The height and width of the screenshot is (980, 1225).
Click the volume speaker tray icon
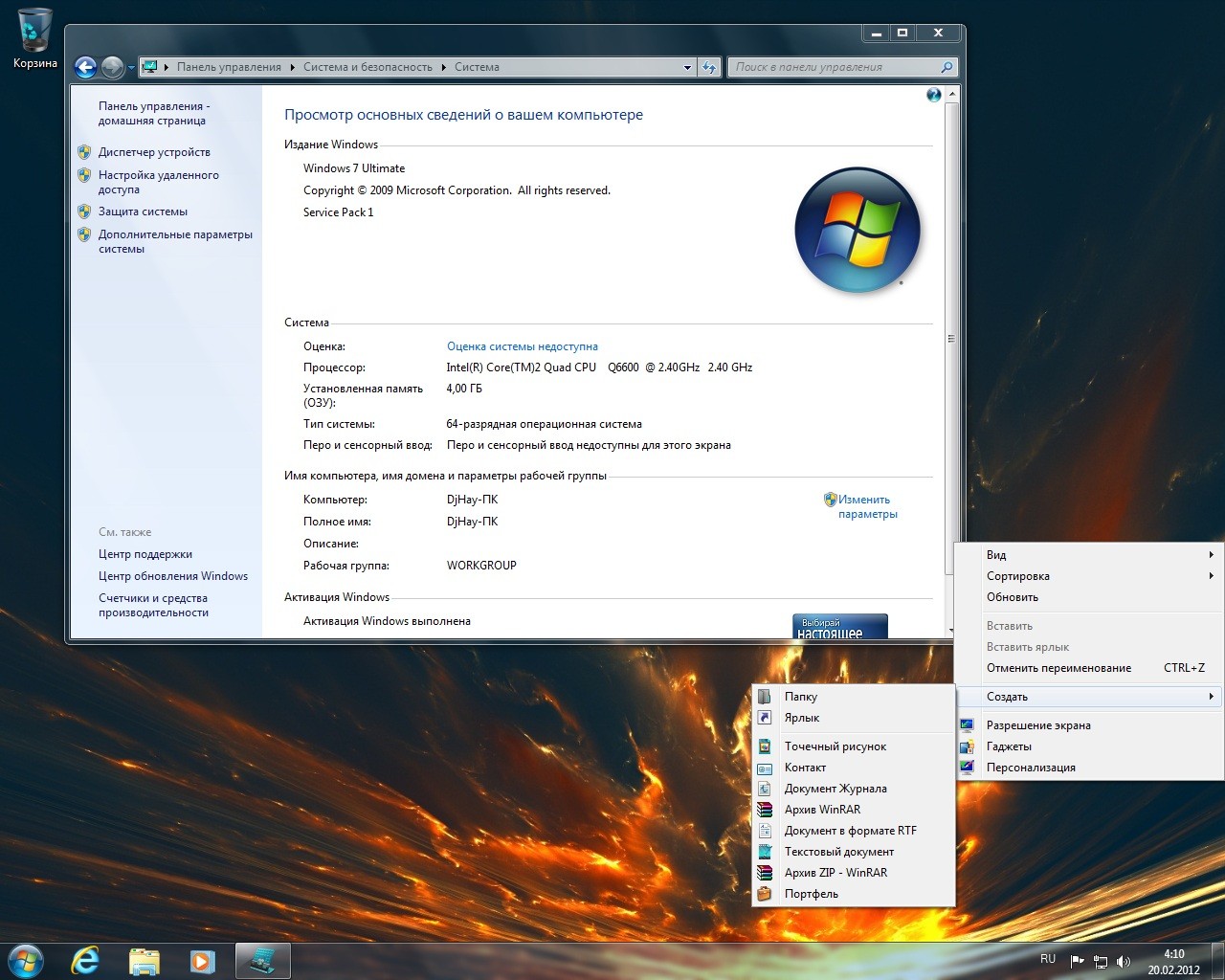click(x=1124, y=961)
